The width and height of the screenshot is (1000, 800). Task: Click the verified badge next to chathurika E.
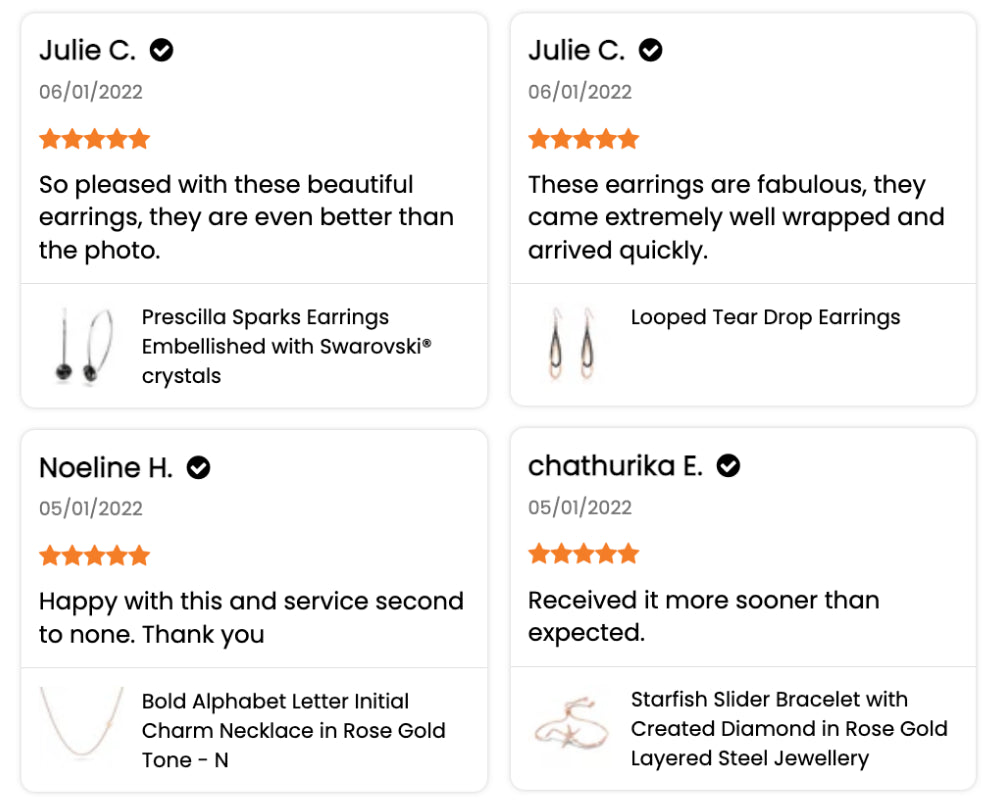[728, 466]
